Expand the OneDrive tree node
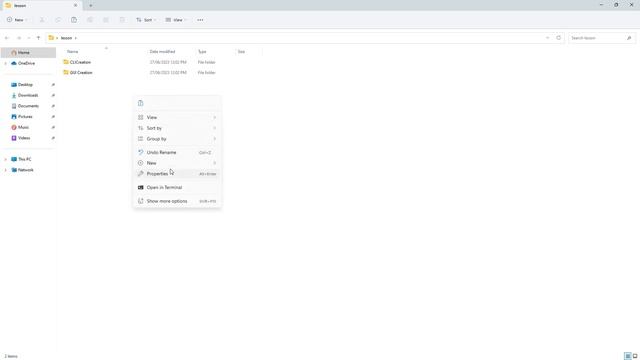This screenshot has height=360, width=640. click(x=5, y=64)
